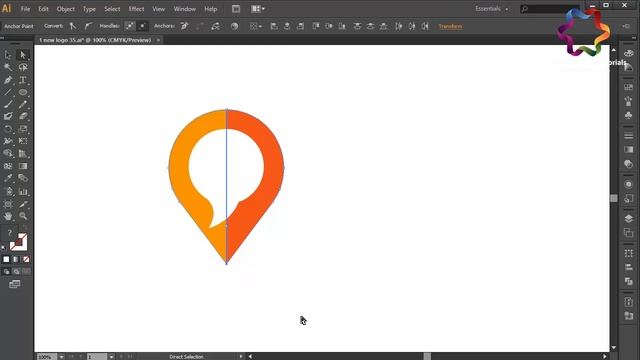This screenshot has width=640, height=360.
Task: Pick the Symbol Sprayer tool
Action: pos(8,191)
